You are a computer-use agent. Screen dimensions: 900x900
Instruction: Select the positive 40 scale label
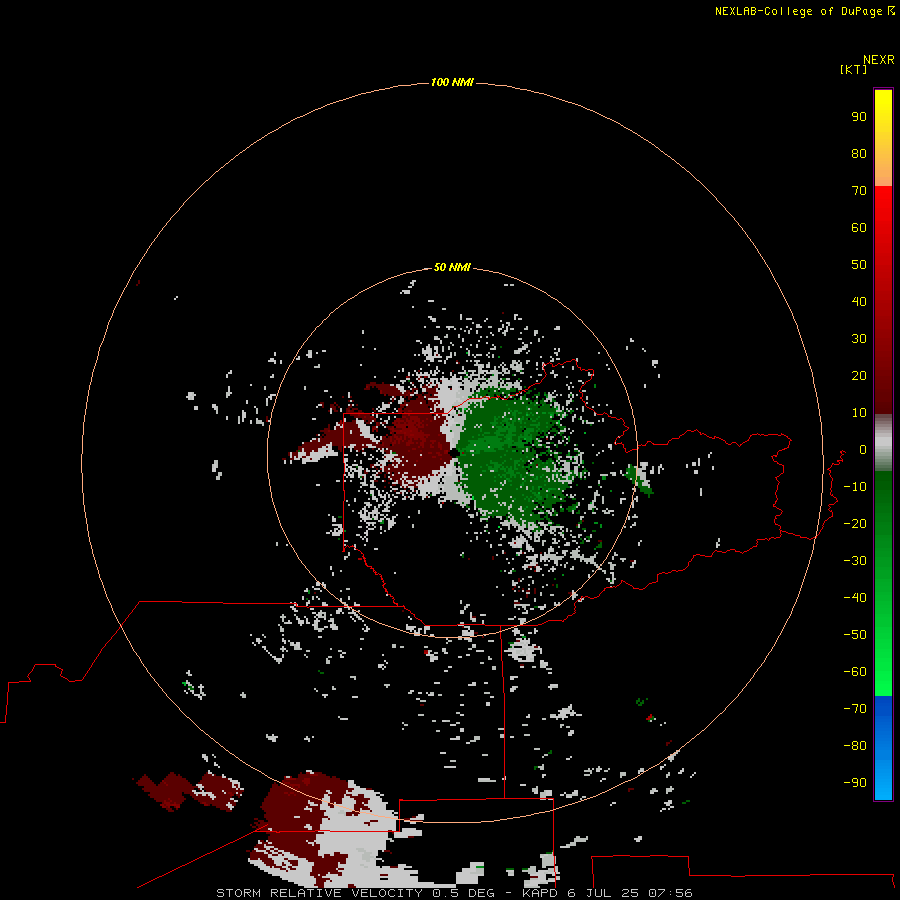point(859,301)
